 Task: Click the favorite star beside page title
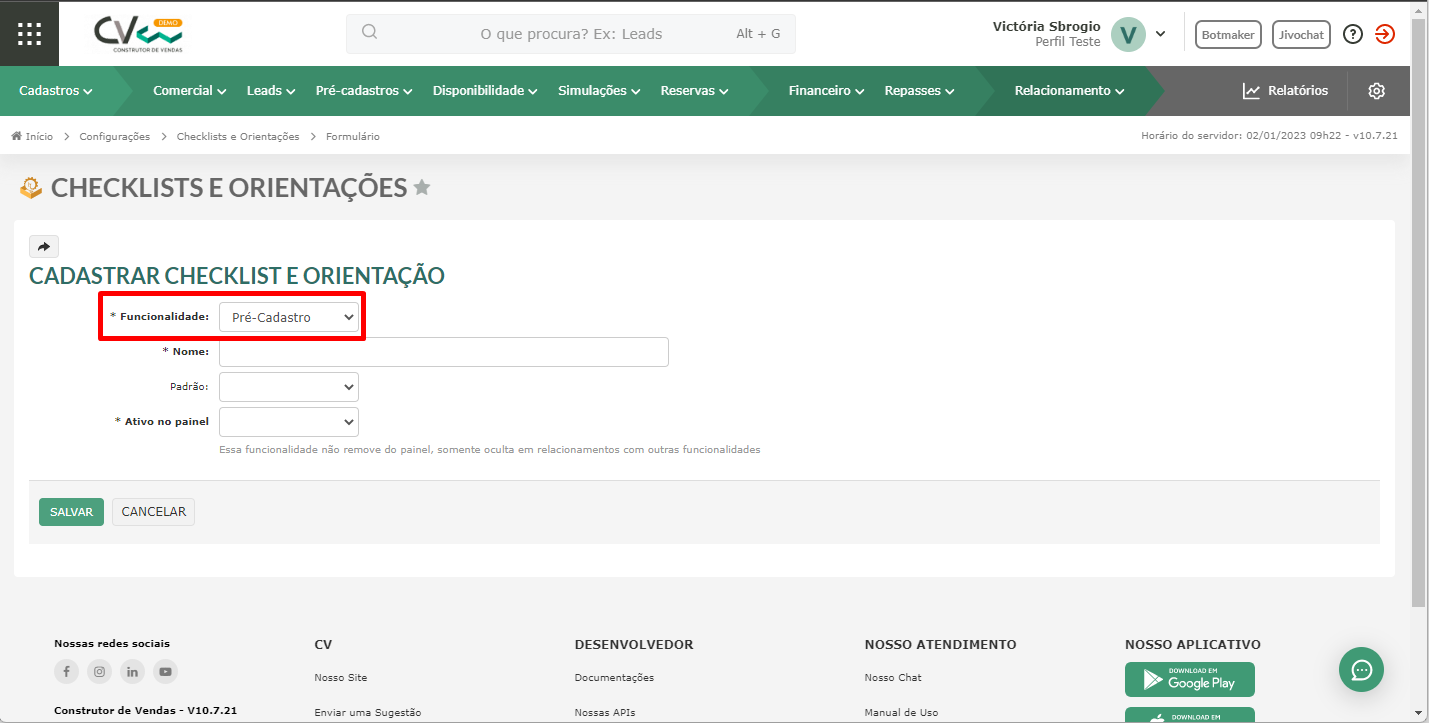[x=422, y=187]
